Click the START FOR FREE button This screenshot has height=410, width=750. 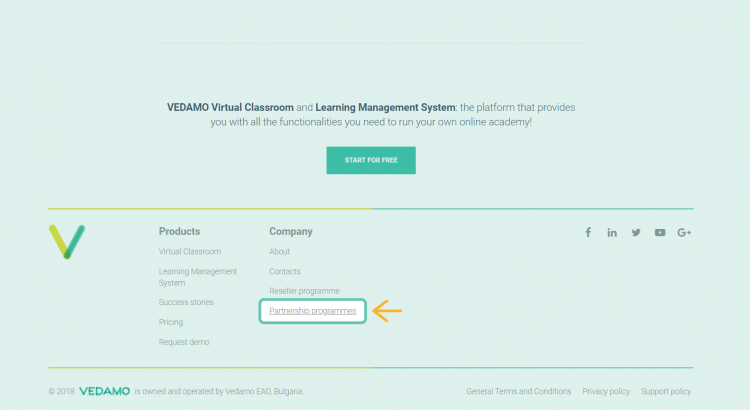tap(371, 160)
